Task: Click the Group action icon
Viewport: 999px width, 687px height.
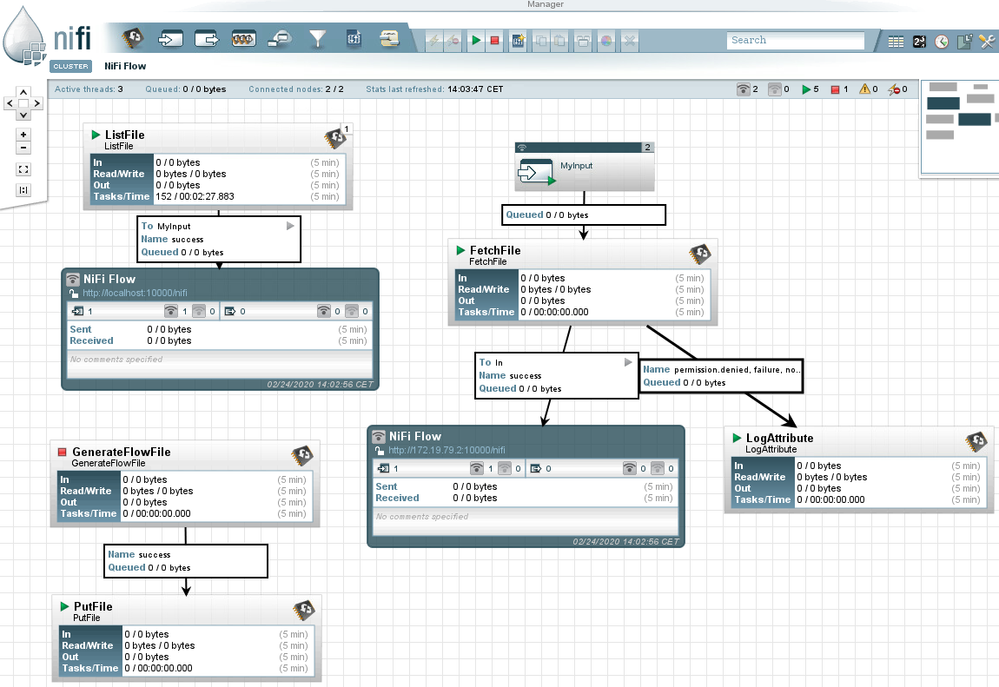Action: point(583,41)
